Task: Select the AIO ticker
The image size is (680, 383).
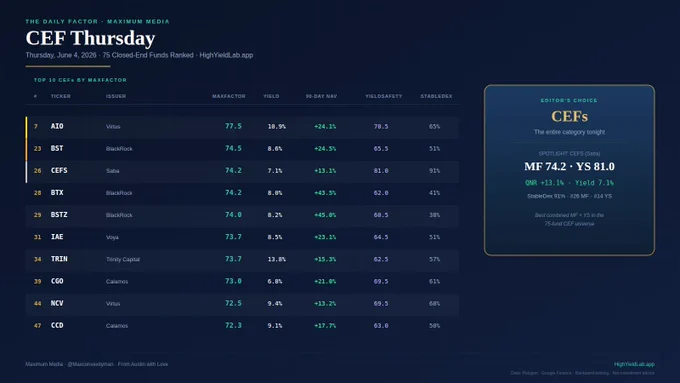Action: 57,126
